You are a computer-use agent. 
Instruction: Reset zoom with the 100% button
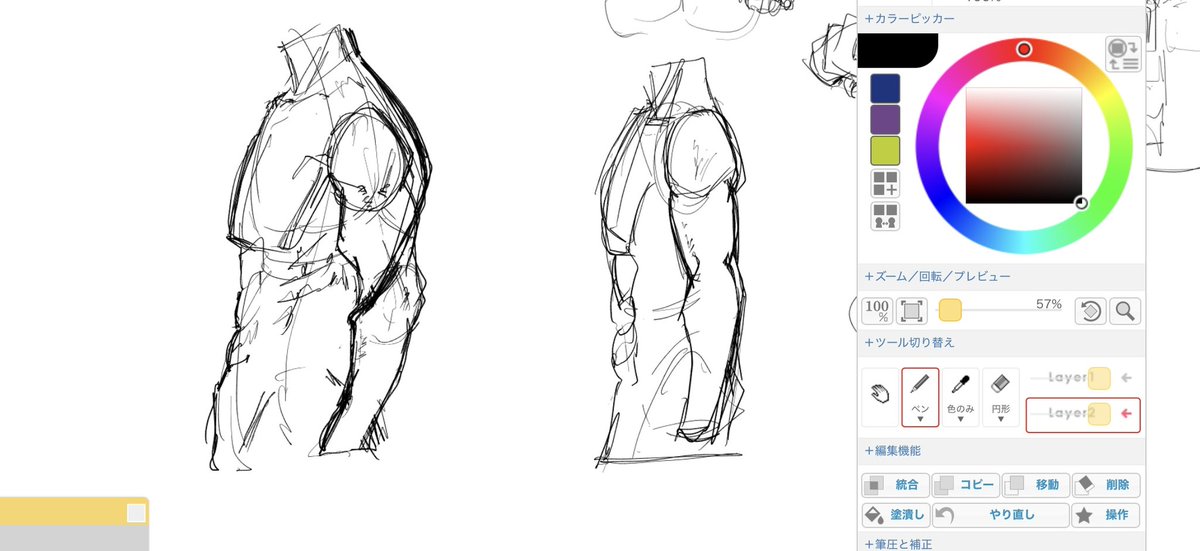tap(877, 311)
